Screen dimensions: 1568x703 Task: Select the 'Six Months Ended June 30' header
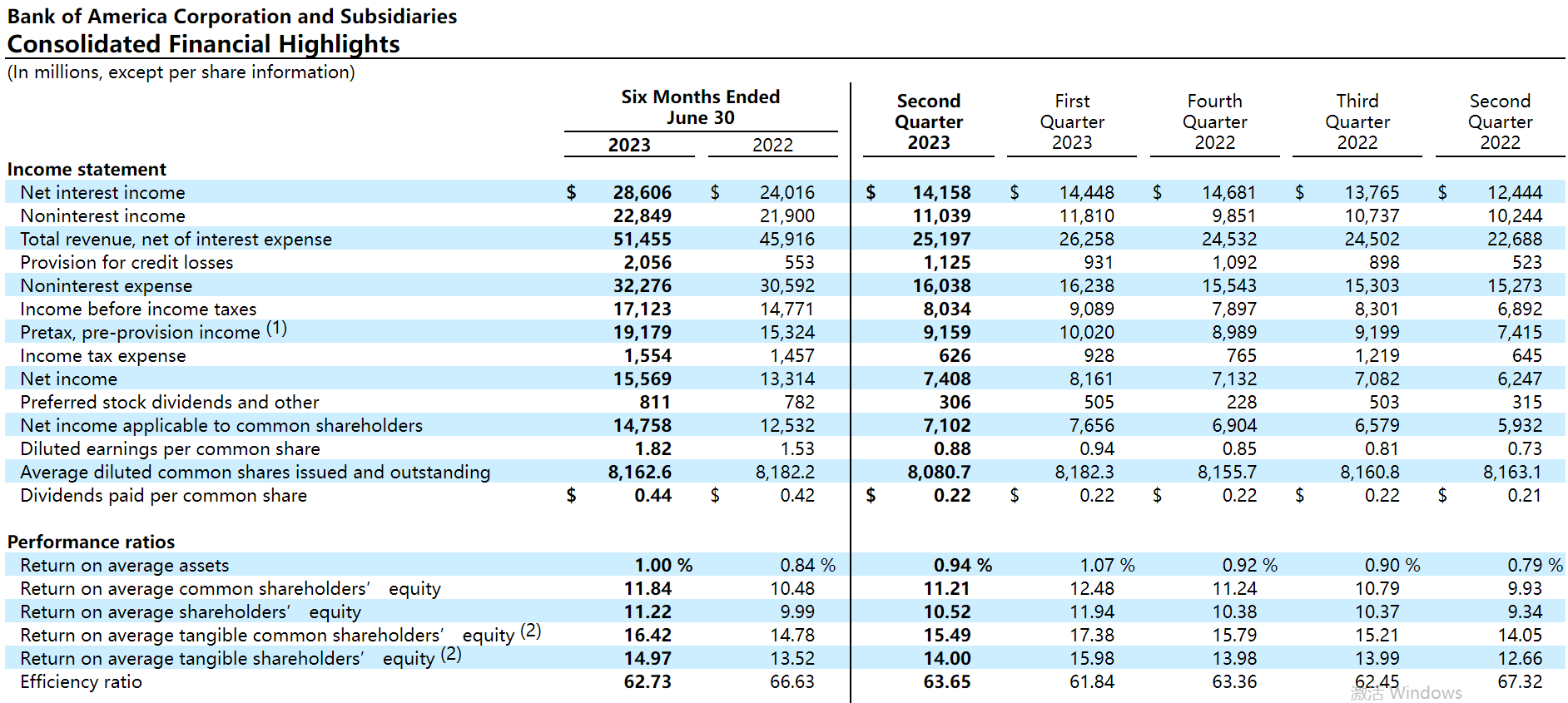(701, 107)
